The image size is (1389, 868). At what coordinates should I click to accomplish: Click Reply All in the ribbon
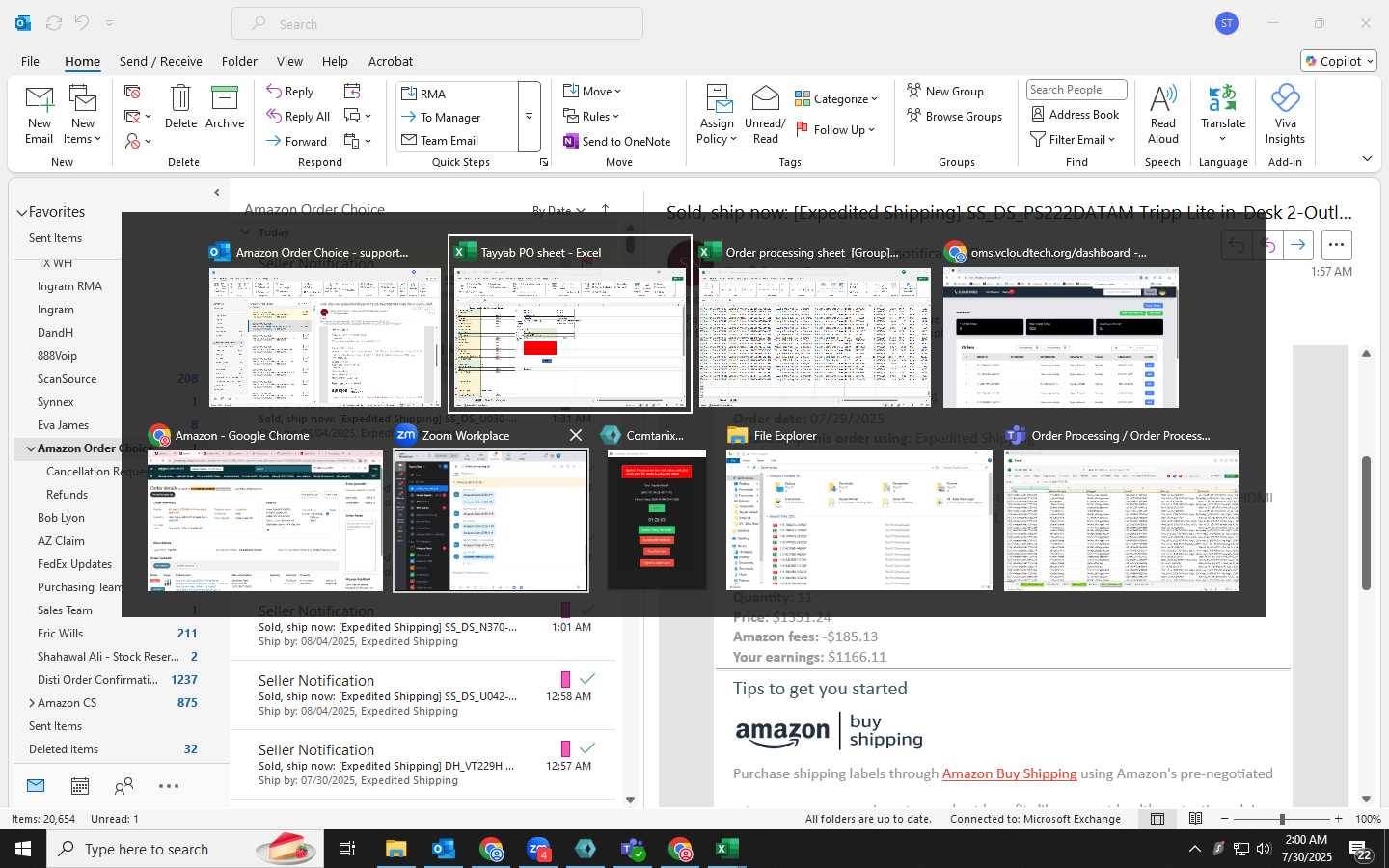(299, 117)
